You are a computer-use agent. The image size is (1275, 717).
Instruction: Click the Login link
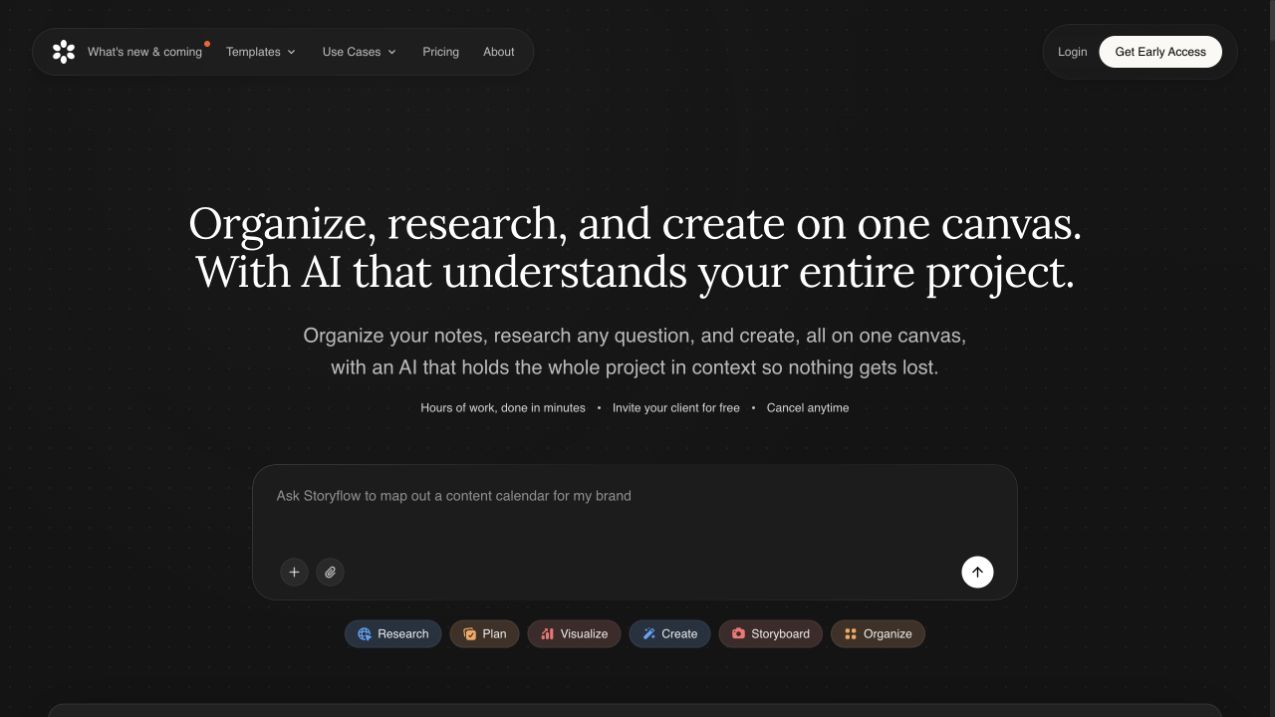1072,52
